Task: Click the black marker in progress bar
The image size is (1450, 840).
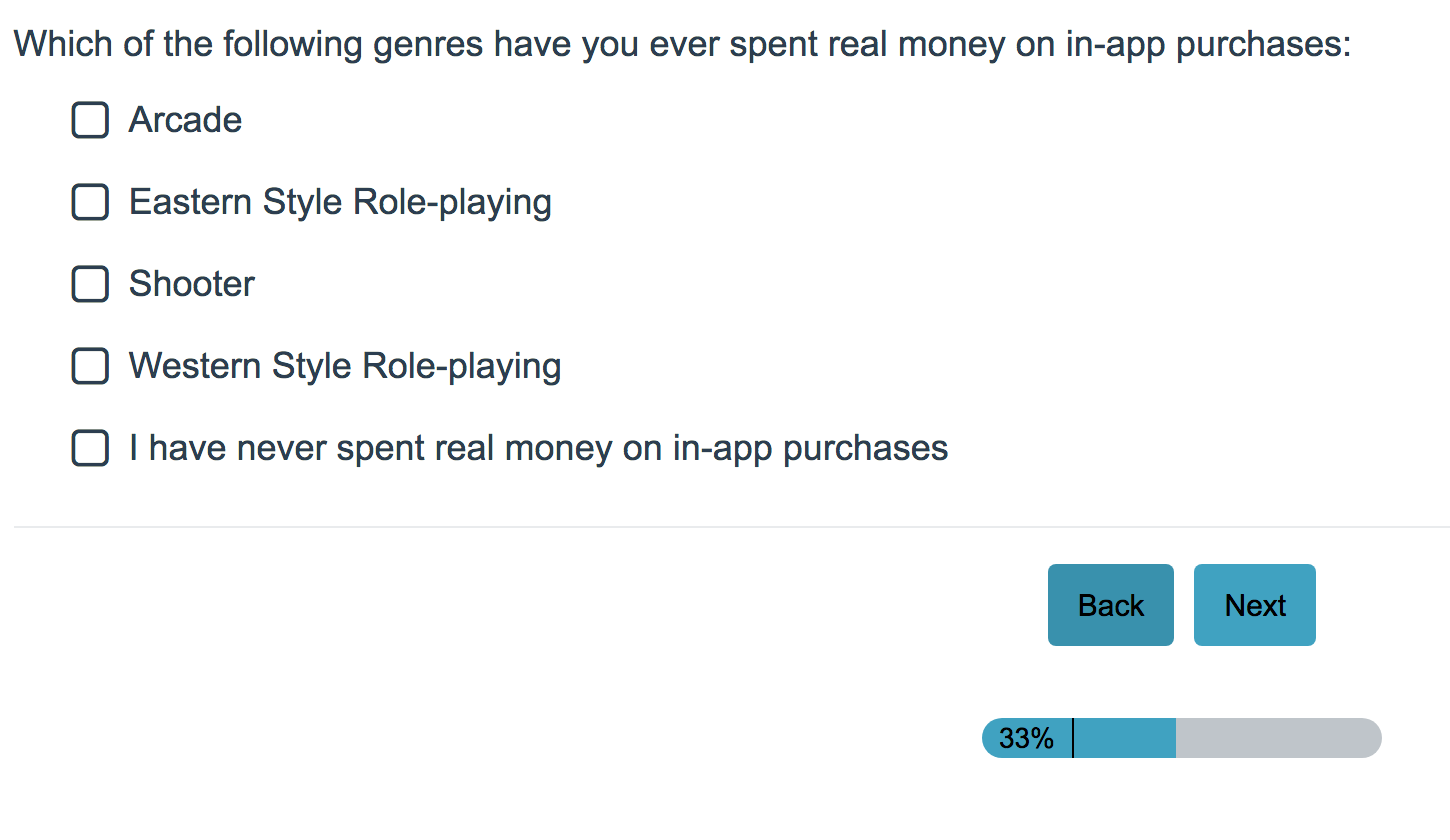Action: click(1073, 738)
